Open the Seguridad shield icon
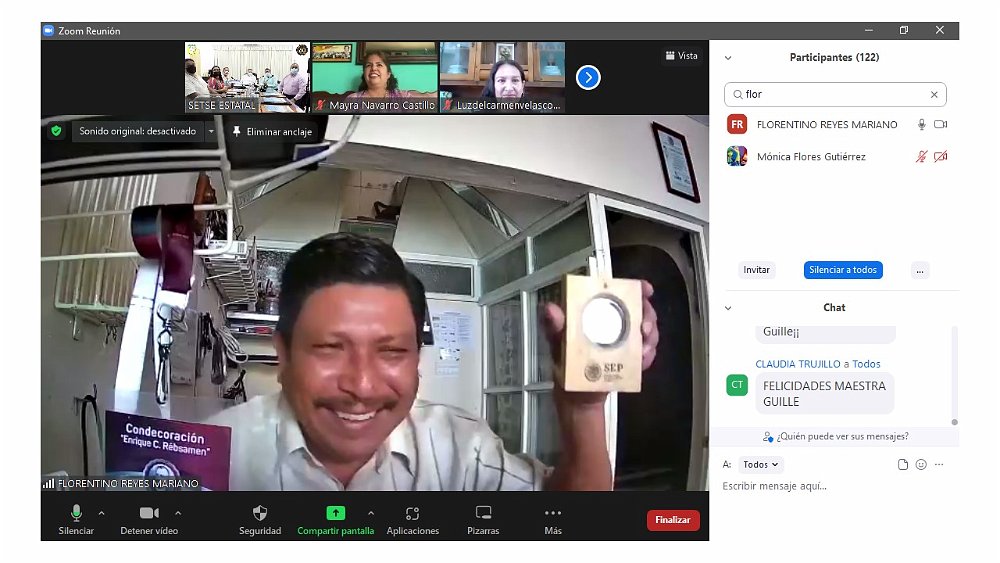Viewport: 1000px width, 563px height. click(x=260, y=514)
